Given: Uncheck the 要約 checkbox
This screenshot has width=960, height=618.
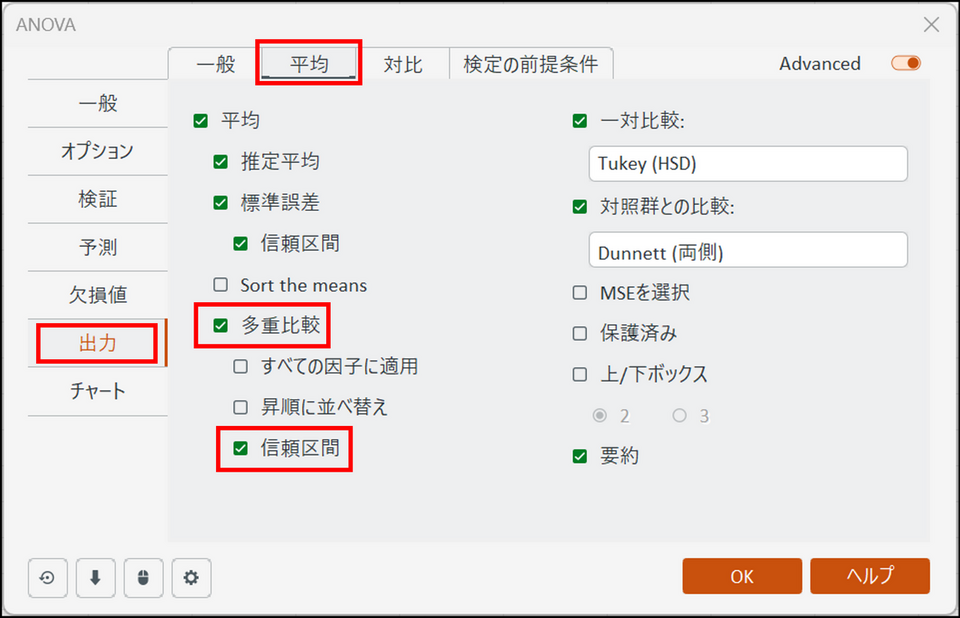Looking at the screenshot, I should pyautogui.click(x=580, y=456).
